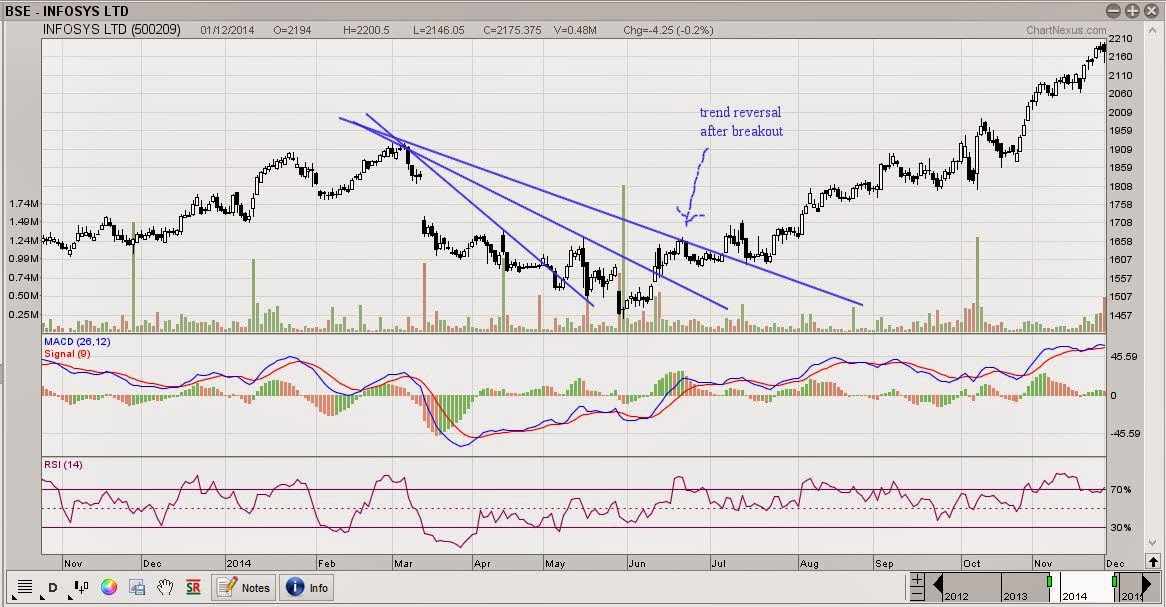
Task: Click the H=2200.5 high value
Action: pos(366,30)
